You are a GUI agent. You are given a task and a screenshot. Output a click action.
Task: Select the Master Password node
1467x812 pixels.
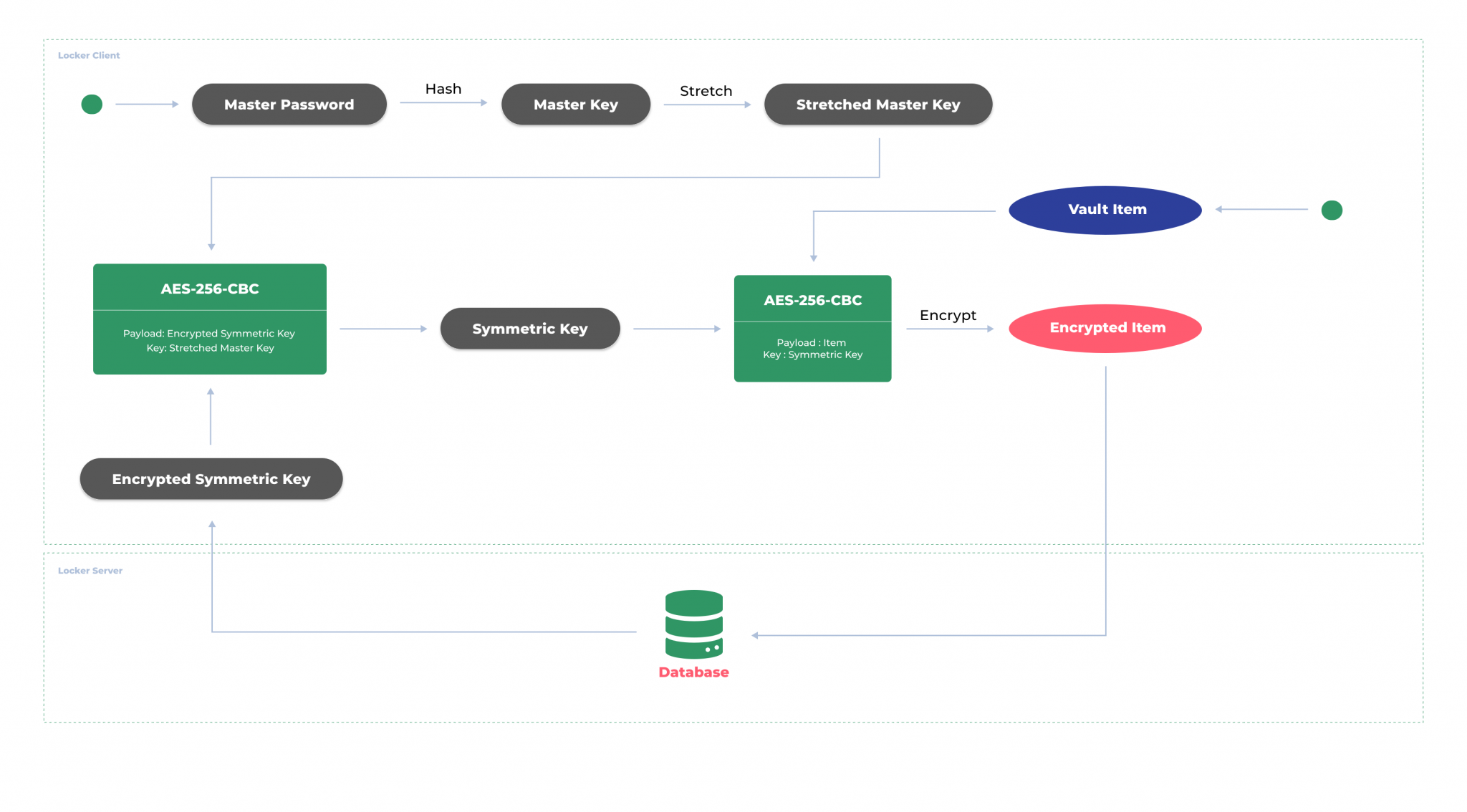[x=289, y=105]
